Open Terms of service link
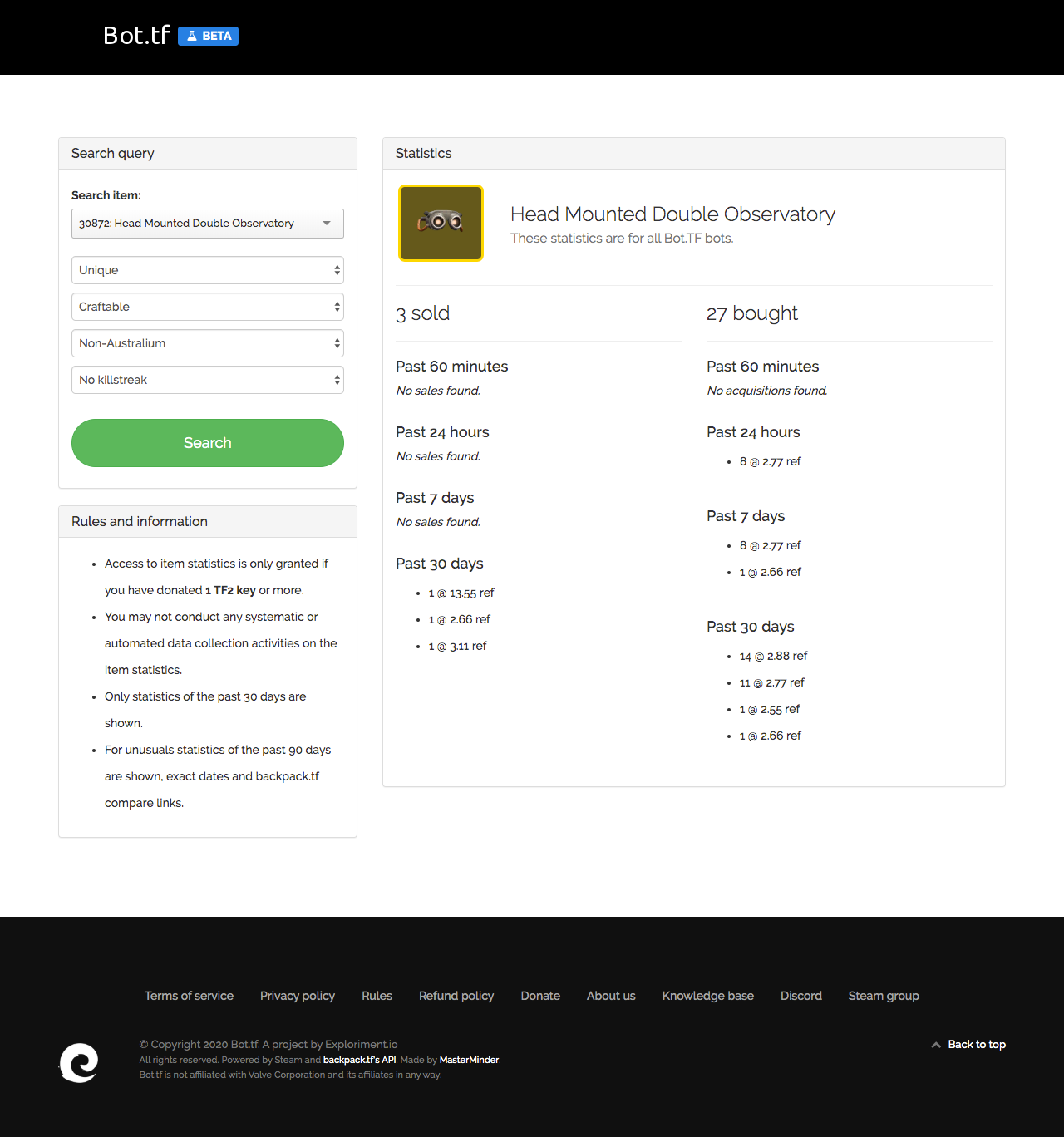The height and width of the screenshot is (1137, 1064). point(189,996)
